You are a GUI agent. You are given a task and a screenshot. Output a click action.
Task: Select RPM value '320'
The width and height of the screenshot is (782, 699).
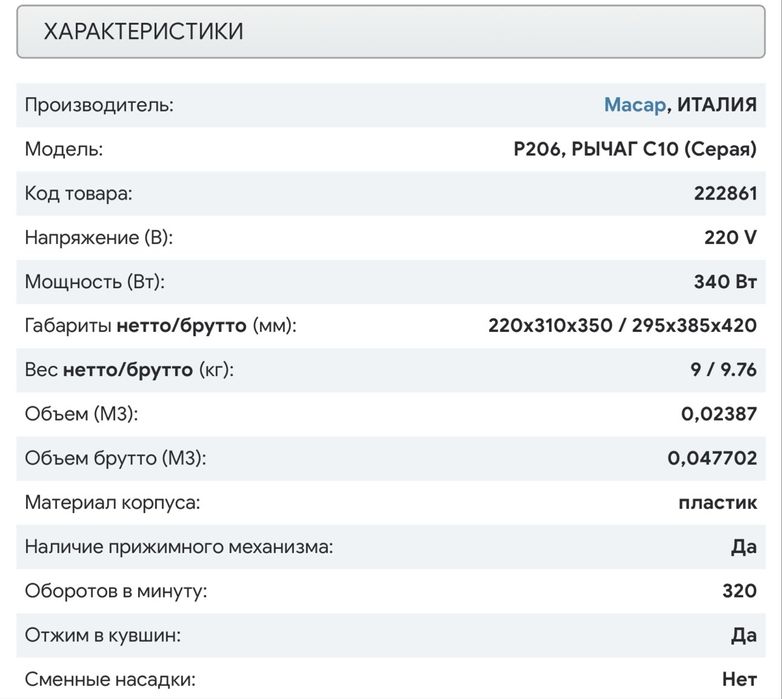740,591
